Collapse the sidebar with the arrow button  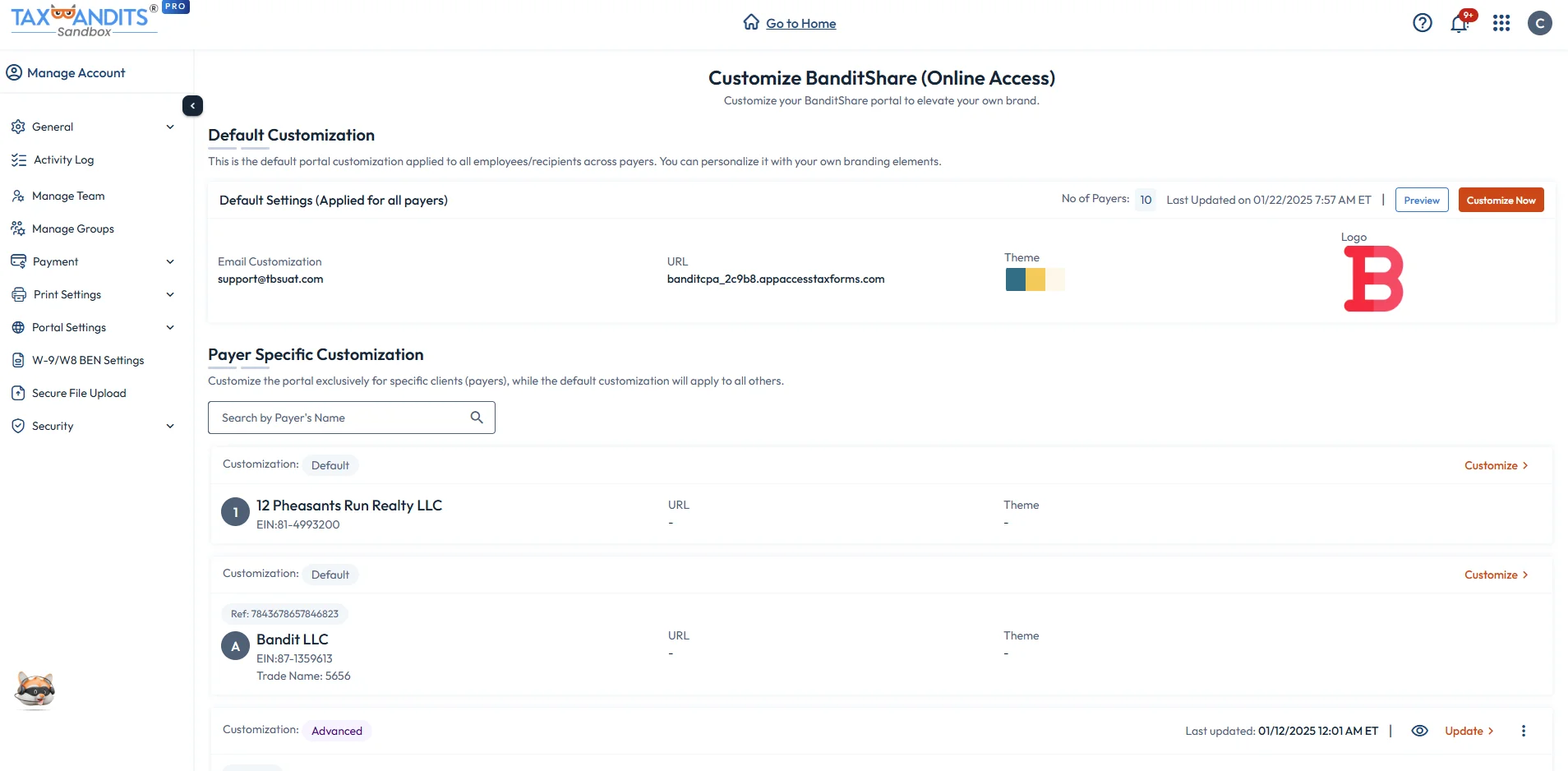[192, 105]
